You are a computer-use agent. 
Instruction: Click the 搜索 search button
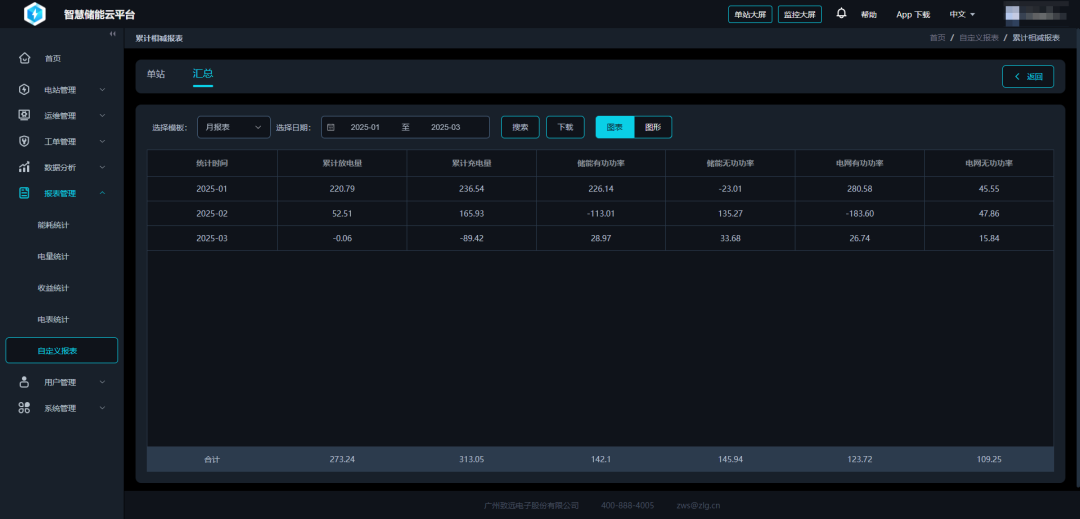(520, 127)
